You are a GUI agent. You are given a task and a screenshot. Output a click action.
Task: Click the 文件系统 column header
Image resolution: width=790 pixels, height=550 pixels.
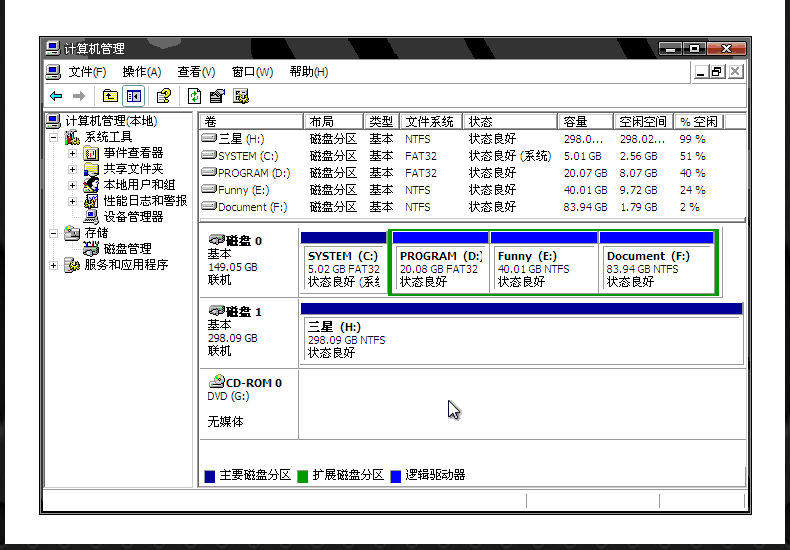[x=430, y=121]
